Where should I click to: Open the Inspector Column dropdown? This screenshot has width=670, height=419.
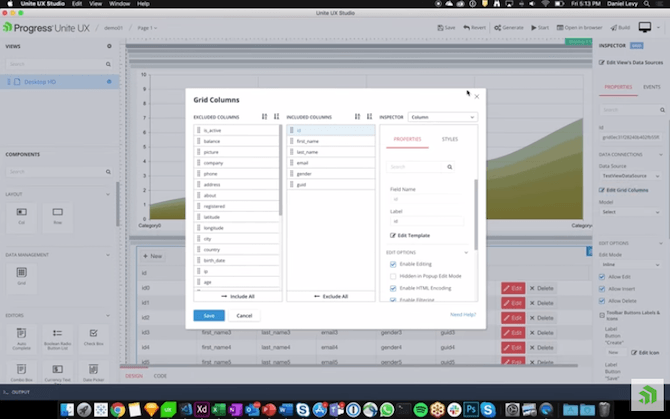click(442, 117)
